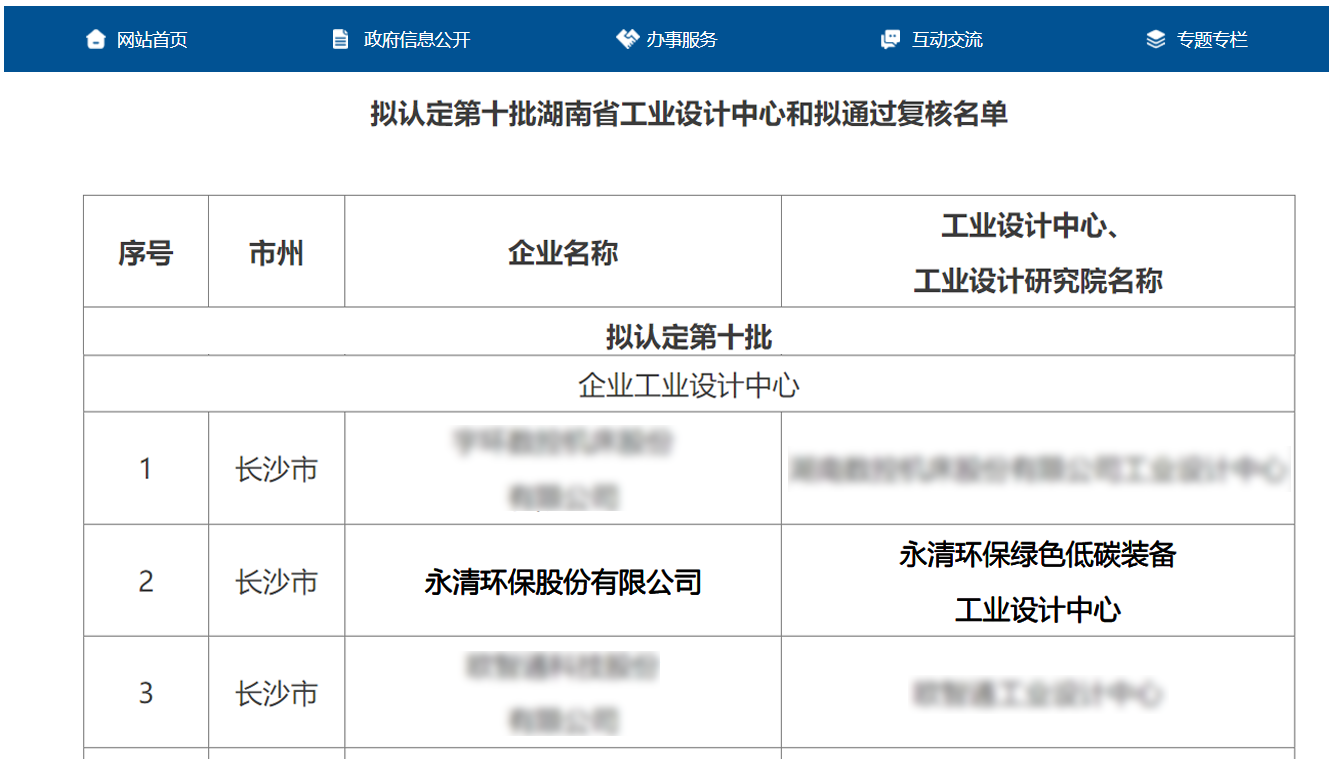This screenshot has width=1341, height=759.
Task: Click the handshake icon beside 办事服务
Action: pyautogui.click(x=627, y=40)
